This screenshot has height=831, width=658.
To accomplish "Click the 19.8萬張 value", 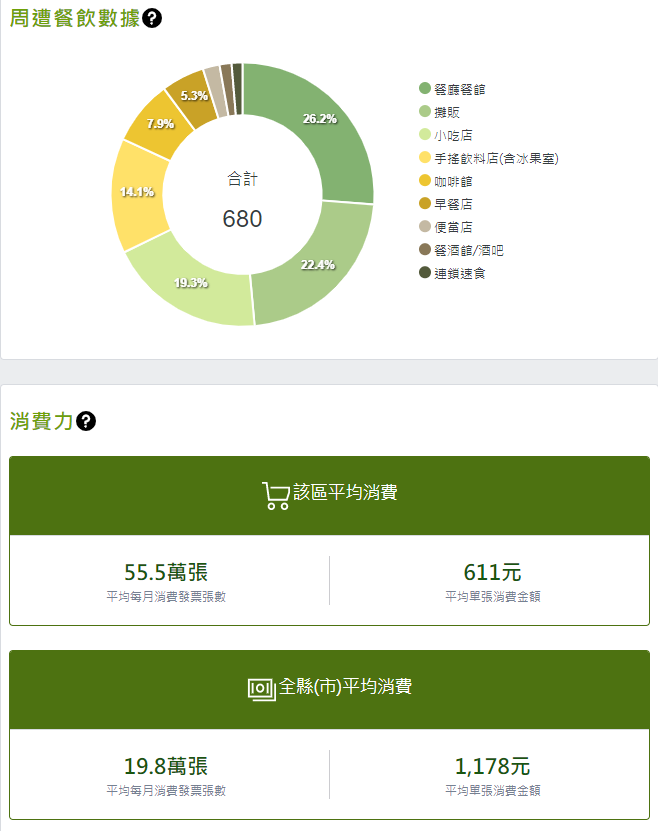I will pos(166,766).
